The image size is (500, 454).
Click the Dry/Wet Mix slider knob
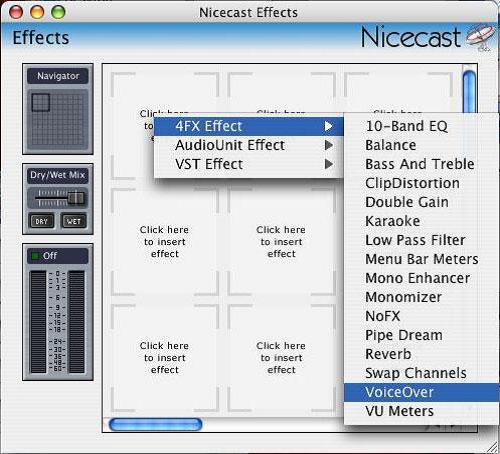(x=76, y=198)
